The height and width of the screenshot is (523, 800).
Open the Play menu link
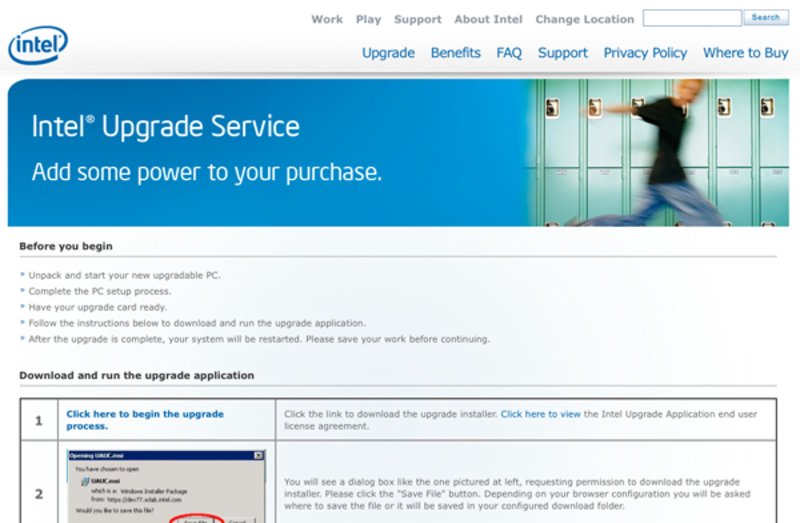tap(368, 19)
